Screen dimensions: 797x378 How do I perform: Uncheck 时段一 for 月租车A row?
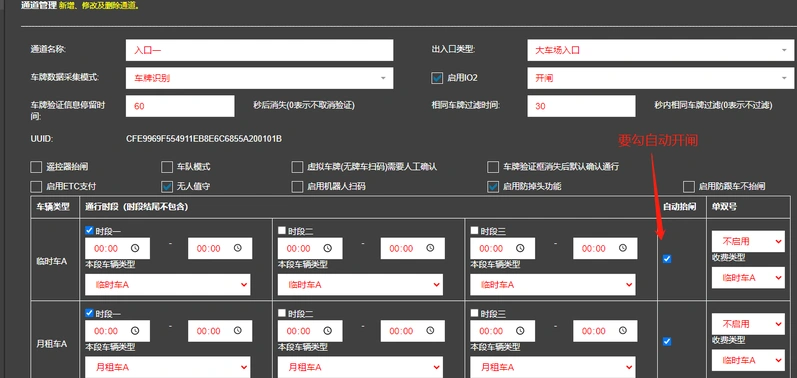coord(89,313)
